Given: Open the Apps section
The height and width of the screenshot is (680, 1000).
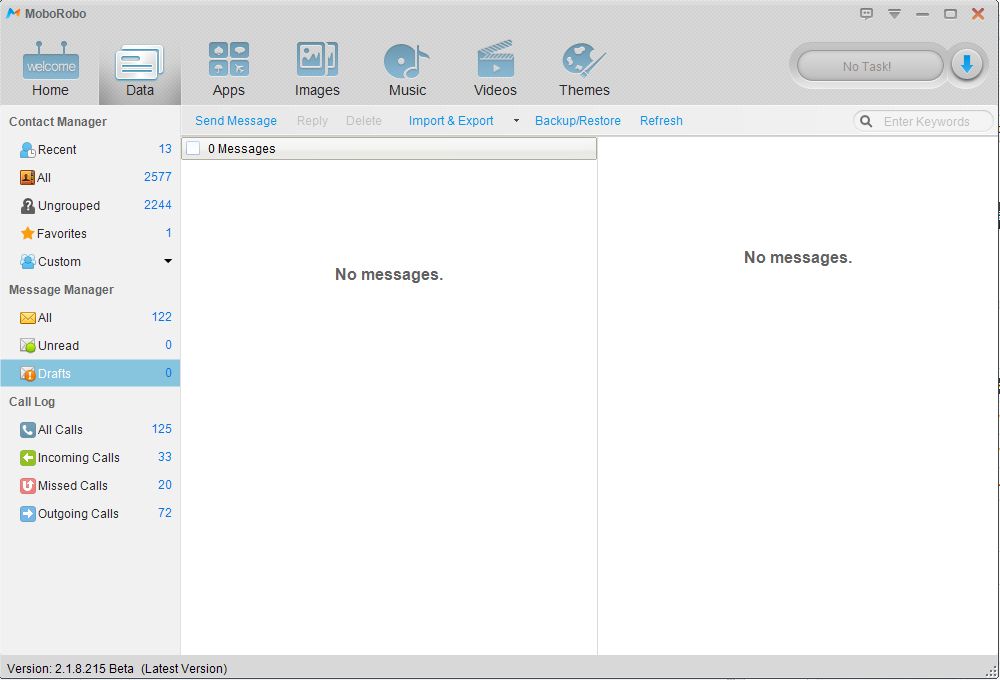Looking at the screenshot, I should pos(229,70).
